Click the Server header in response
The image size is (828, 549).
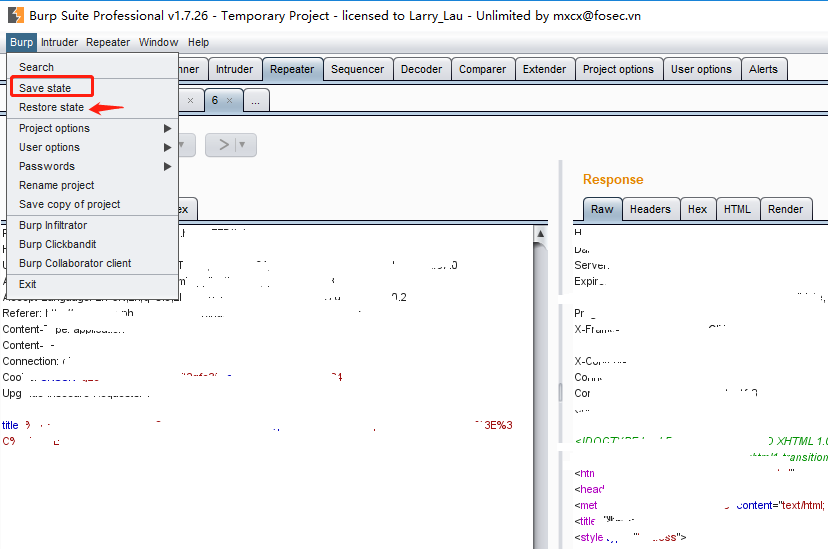click(x=591, y=265)
